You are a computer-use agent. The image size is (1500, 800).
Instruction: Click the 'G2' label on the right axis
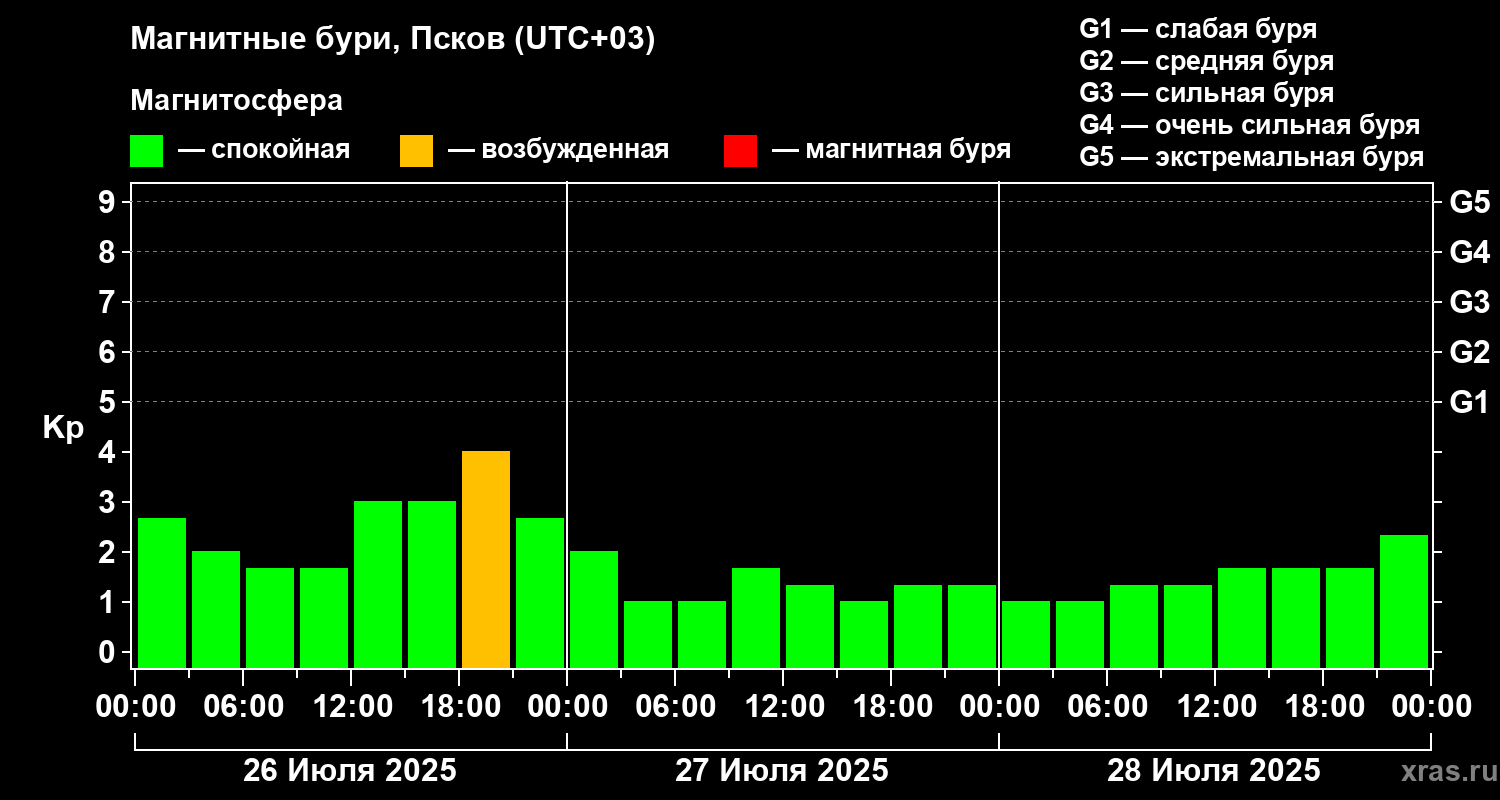(x=1469, y=352)
